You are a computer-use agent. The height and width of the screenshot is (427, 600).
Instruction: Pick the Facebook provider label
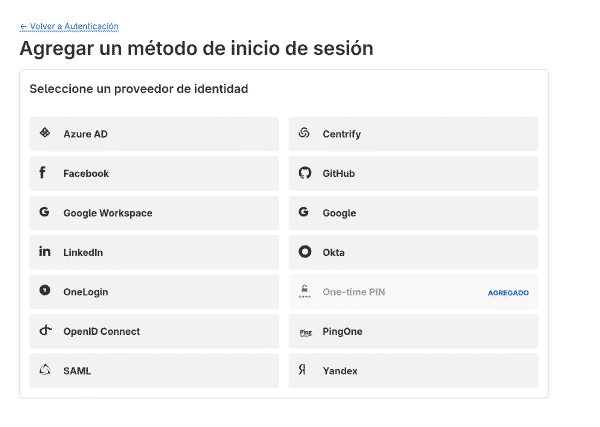click(x=86, y=174)
